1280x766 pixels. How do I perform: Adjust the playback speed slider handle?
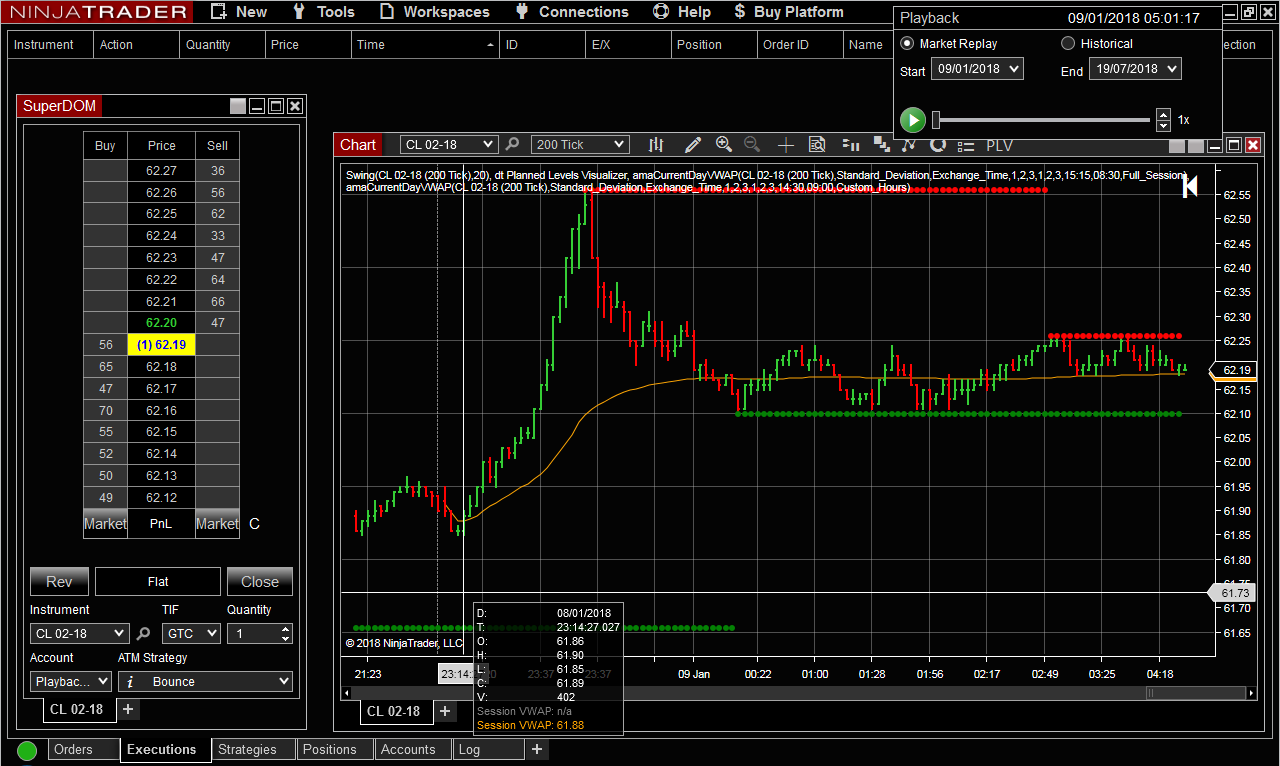[936, 120]
